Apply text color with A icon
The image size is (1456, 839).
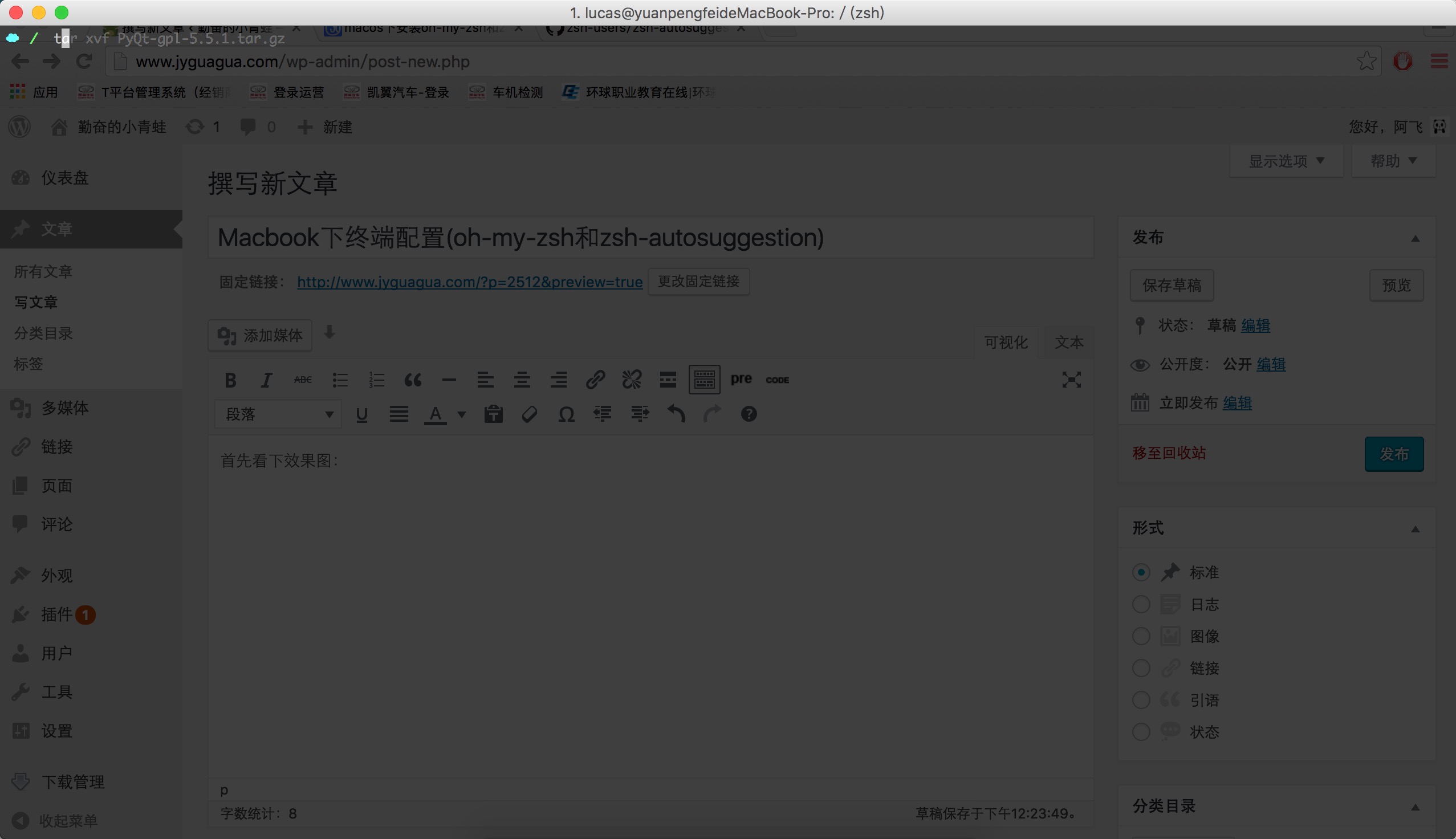coord(436,414)
